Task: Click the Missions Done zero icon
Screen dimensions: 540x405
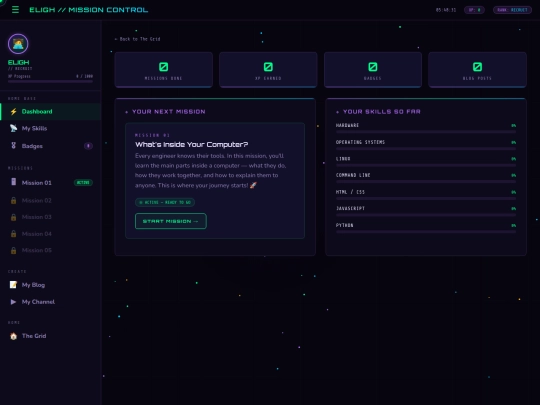Action: click(x=164, y=67)
